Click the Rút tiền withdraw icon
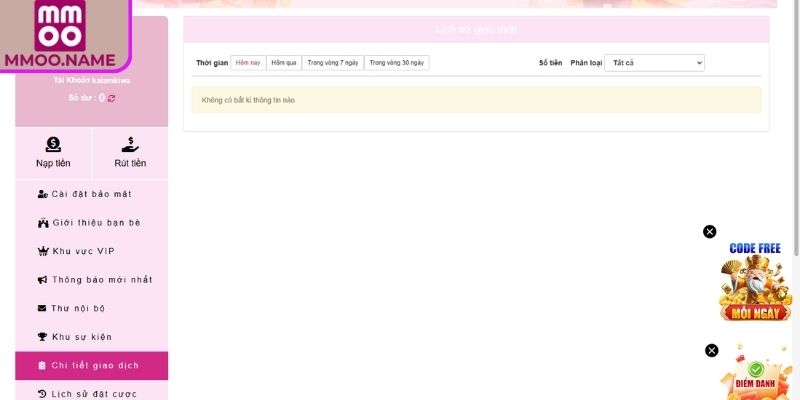 pyautogui.click(x=130, y=145)
